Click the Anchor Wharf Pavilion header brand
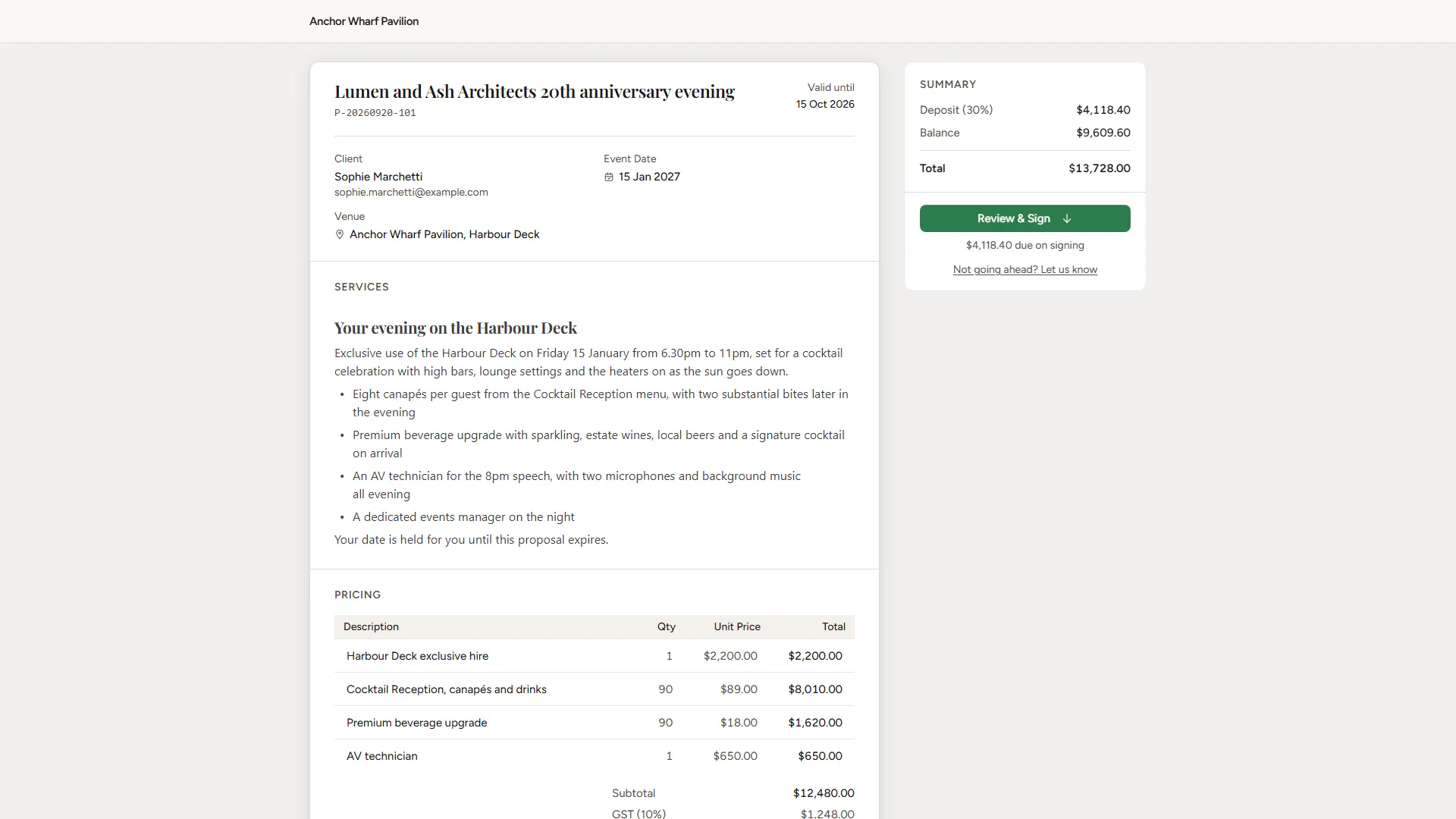 [364, 21]
